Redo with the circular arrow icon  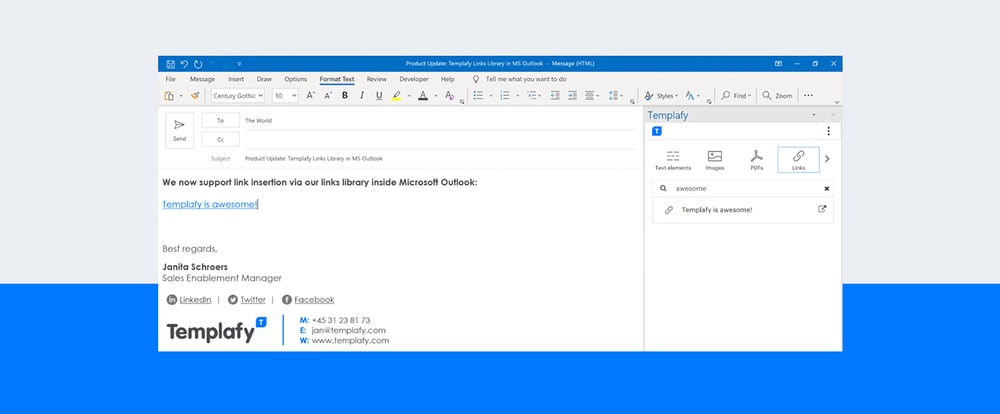(198, 64)
